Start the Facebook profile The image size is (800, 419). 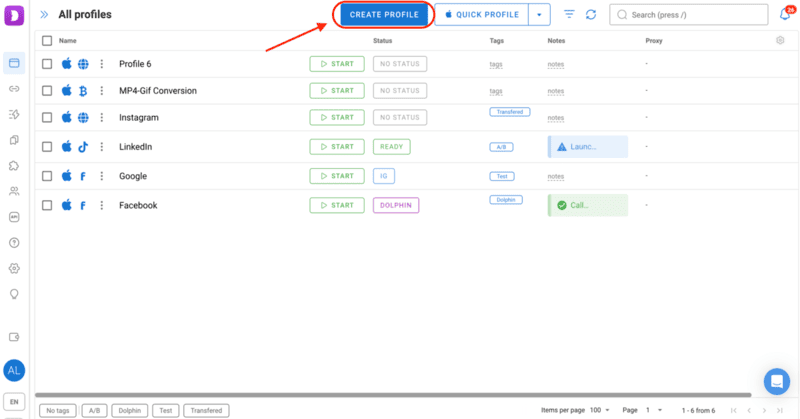click(x=337, y=205)
